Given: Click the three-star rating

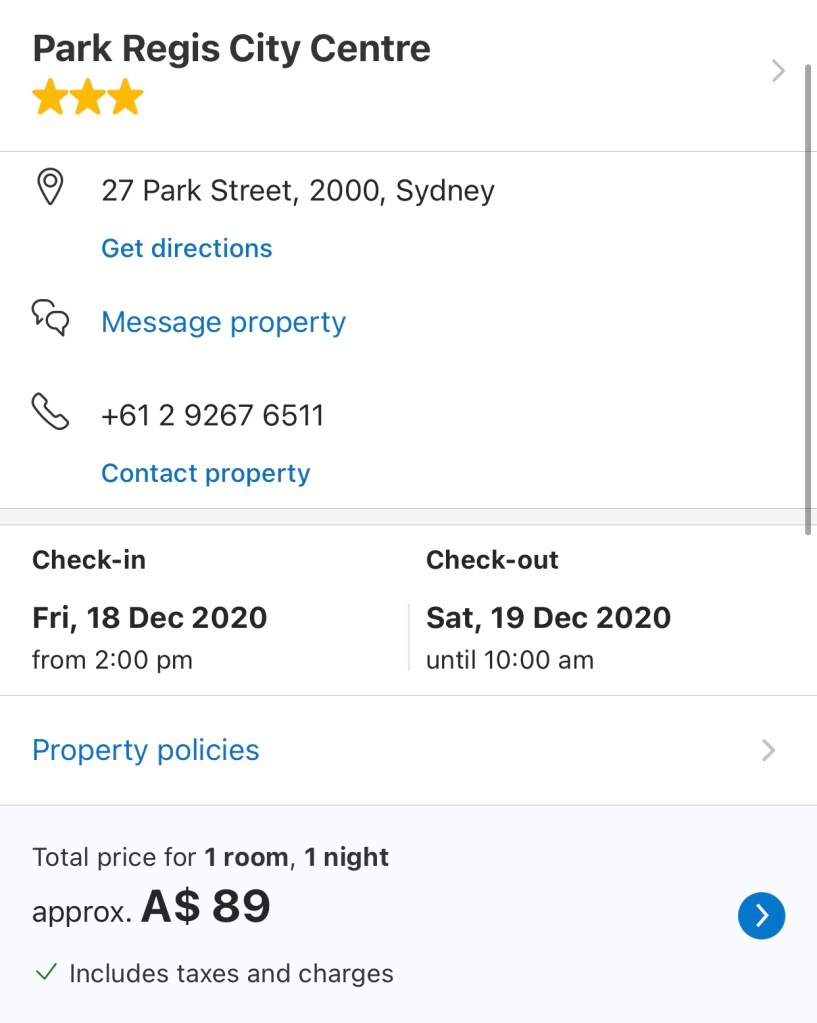Looking at the screenshot, I should [x=88, y=98].
